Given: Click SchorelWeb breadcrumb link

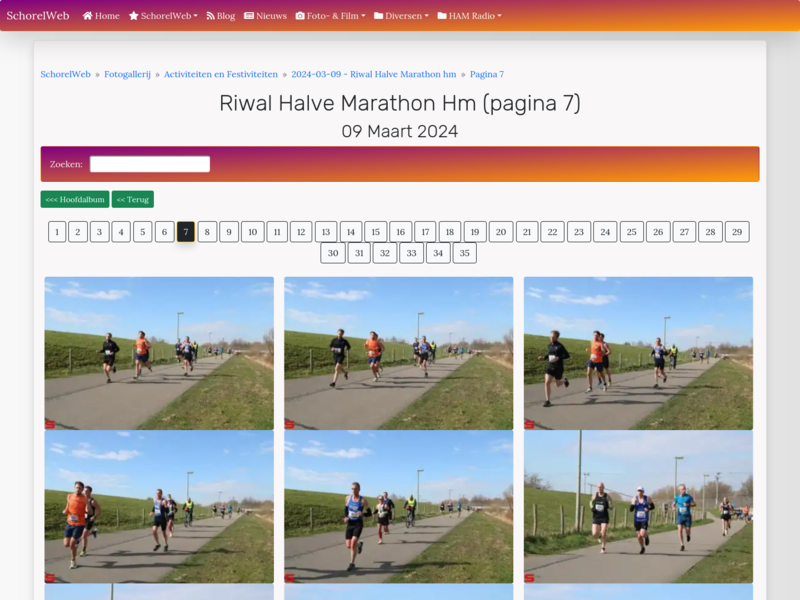Looking at the screenshot, I should click(x=65, y=74).
